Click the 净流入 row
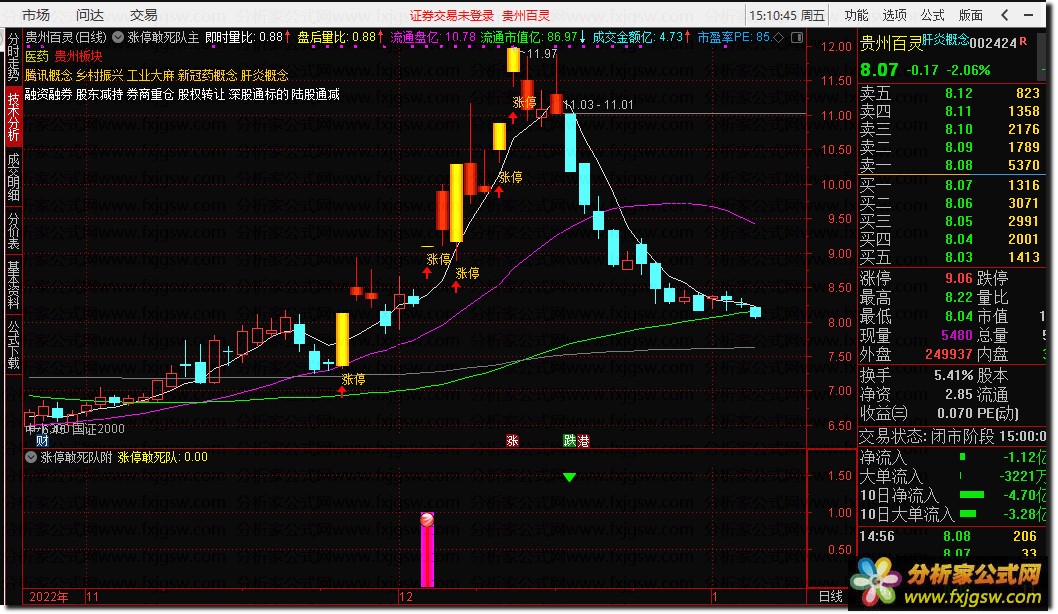 tap(953, 457)
